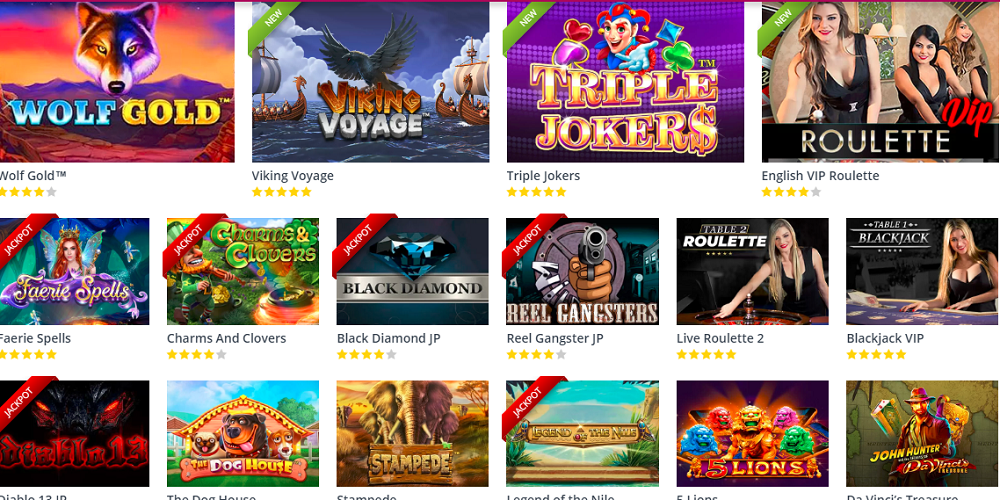Viewport: 1000px width, 500px height.
Task: Launch the Viking Voyage slot image
Action: (x=371, y=82)
